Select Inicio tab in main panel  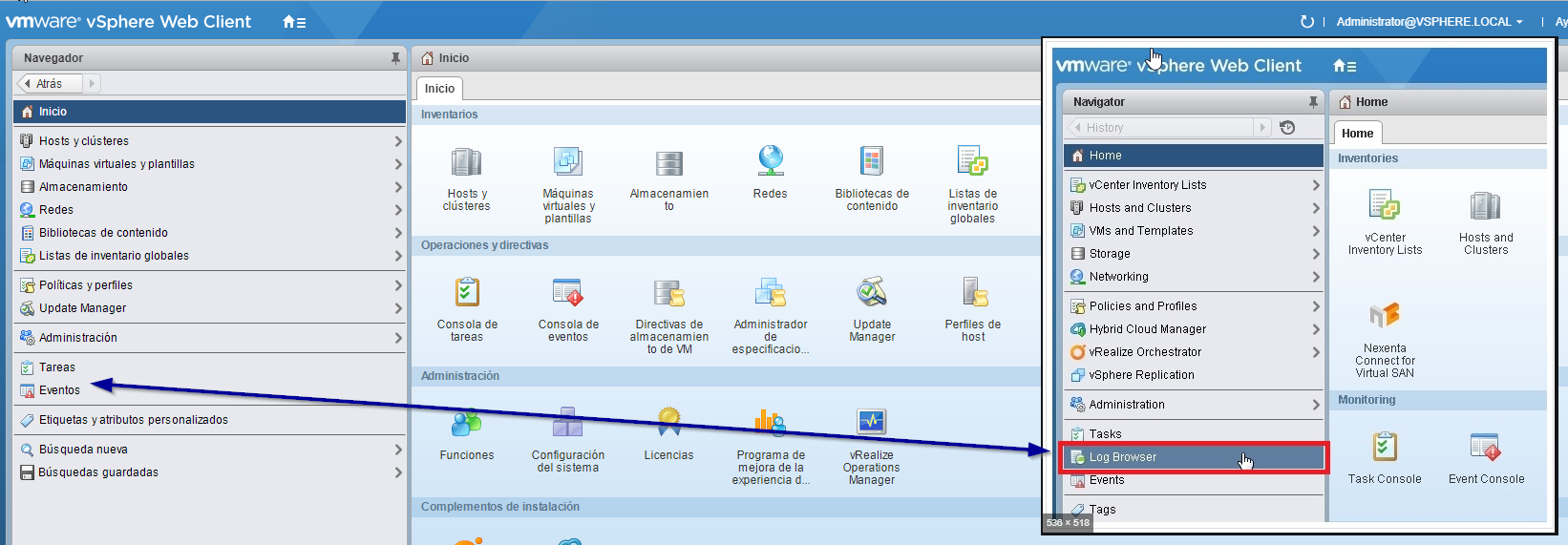439,89
